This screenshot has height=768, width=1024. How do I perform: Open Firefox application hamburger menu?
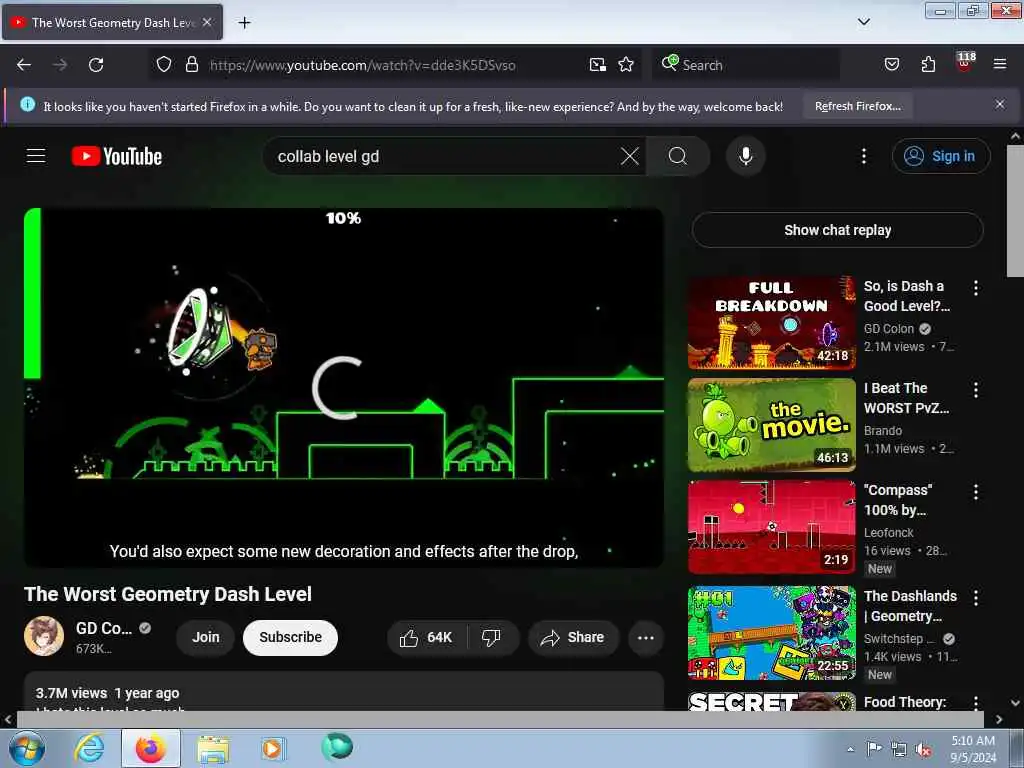click(1000, 64)
